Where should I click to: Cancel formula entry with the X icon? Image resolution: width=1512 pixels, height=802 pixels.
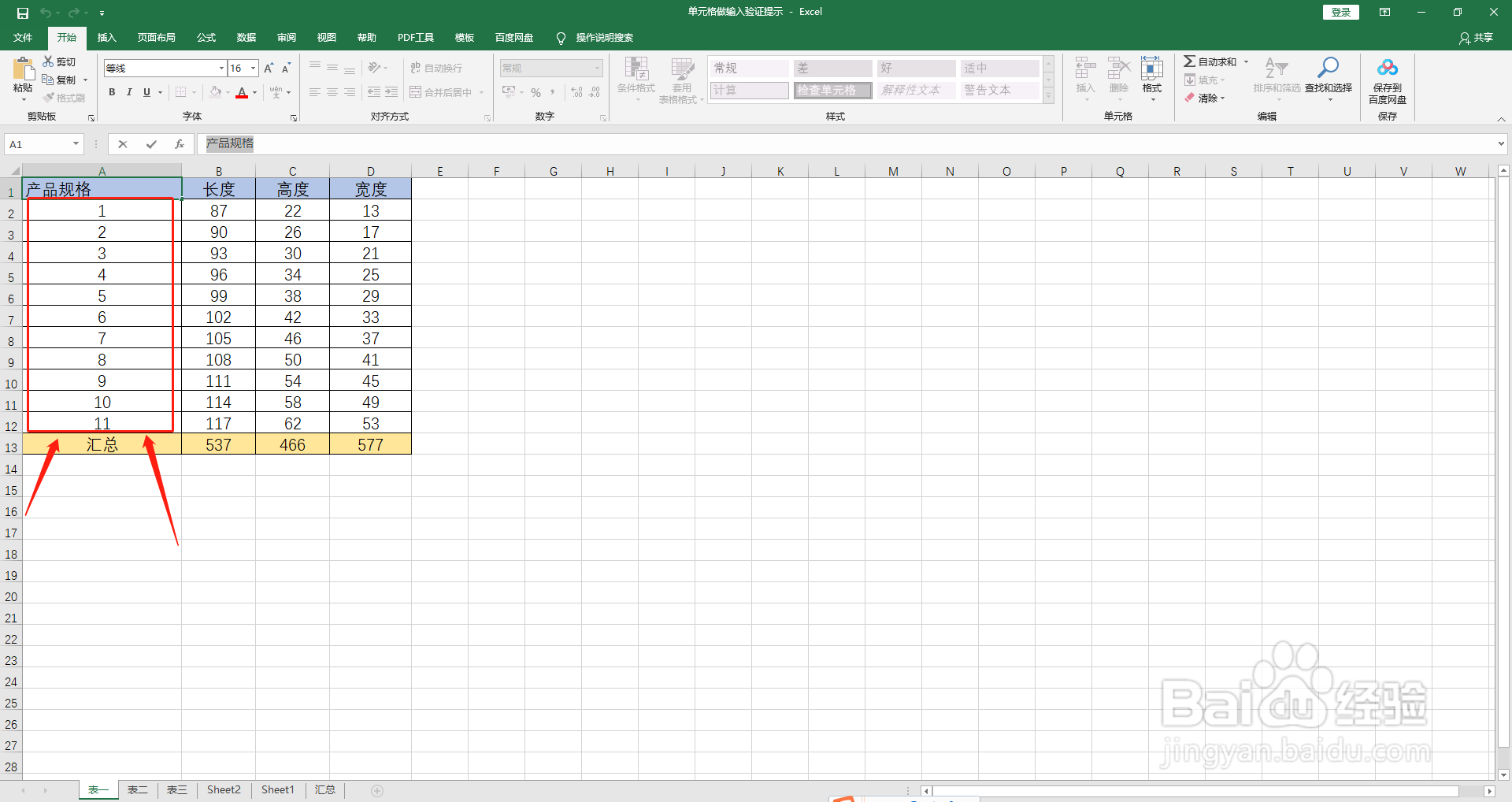coord(123,144)
